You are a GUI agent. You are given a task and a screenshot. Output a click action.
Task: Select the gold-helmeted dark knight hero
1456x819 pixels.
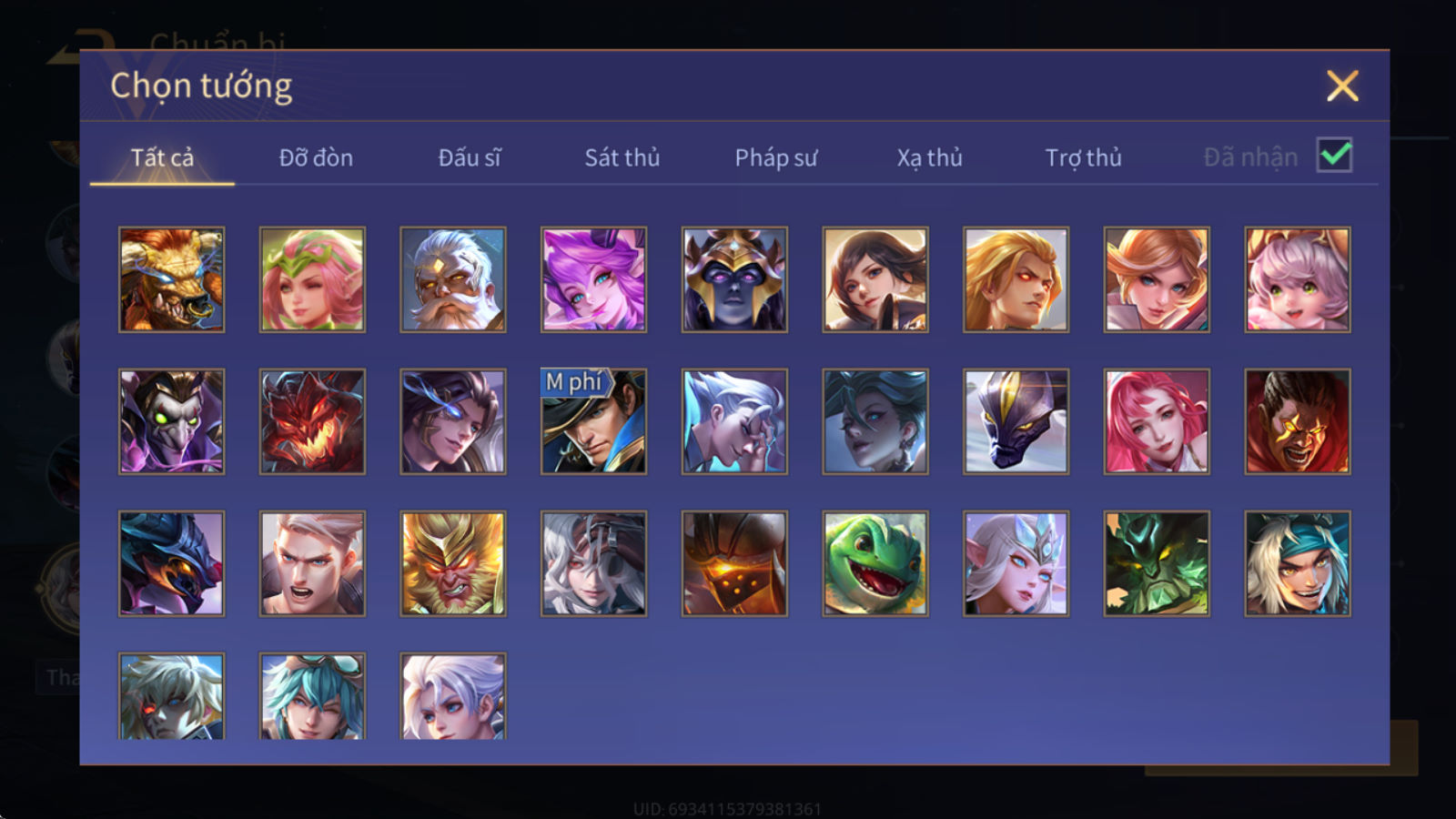click(x=734, y=279)
